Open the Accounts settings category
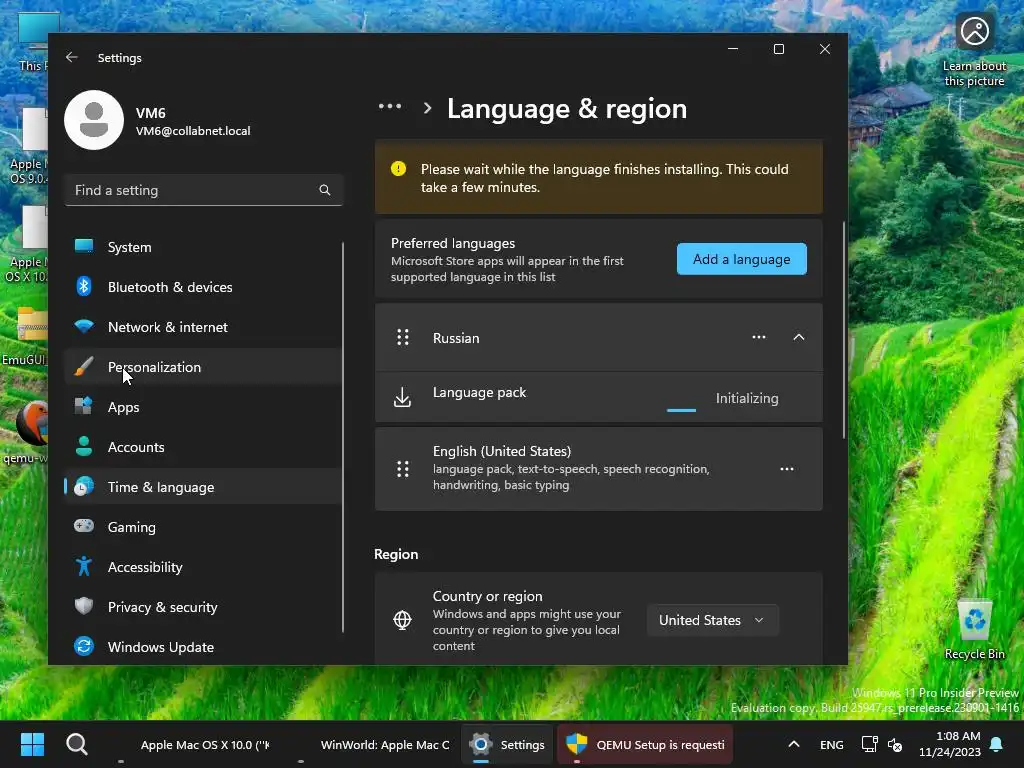 [203, 447]
